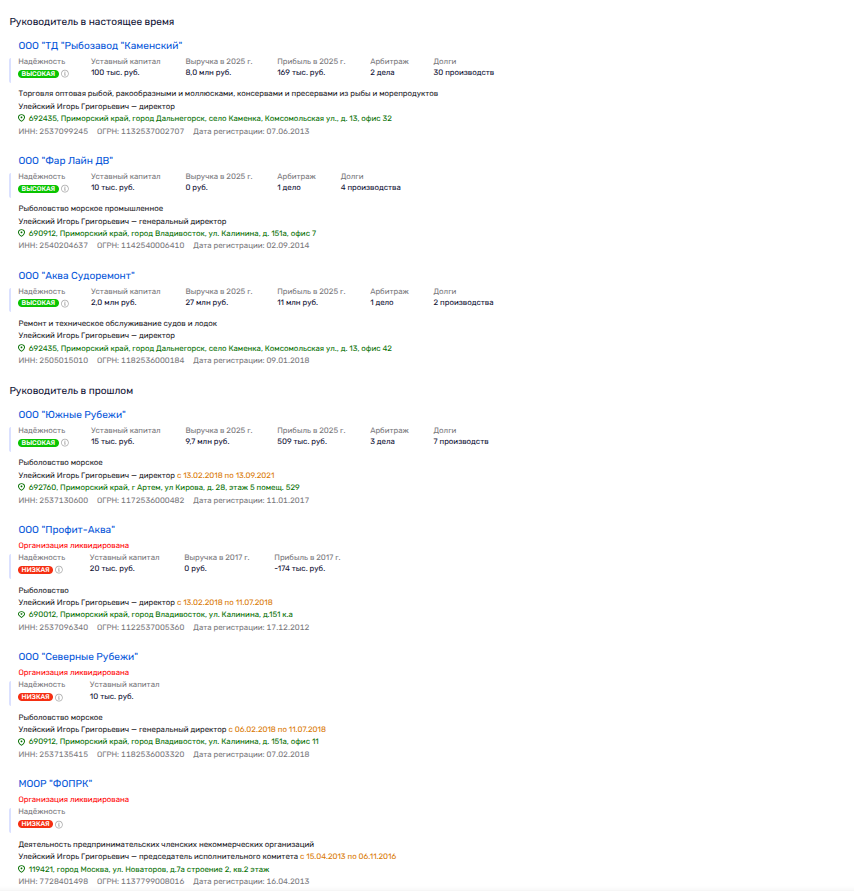Click map pin by Фар Лайн ДВ address
Image resolution: width=854 pixels, height=891 pixels.
tap(22, 233)
